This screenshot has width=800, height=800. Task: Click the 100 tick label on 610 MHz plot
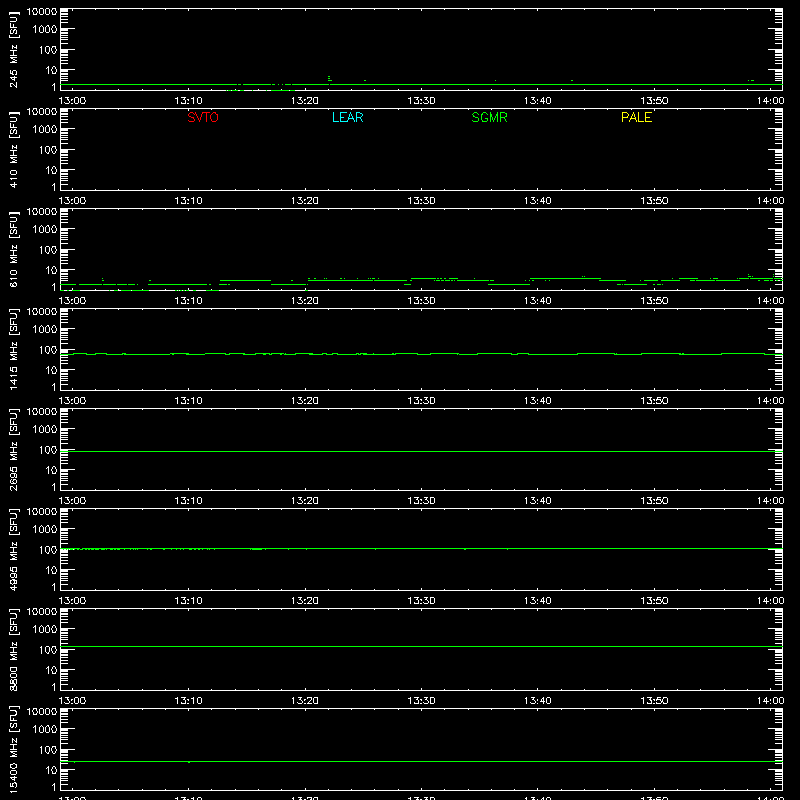click(48, 250)
